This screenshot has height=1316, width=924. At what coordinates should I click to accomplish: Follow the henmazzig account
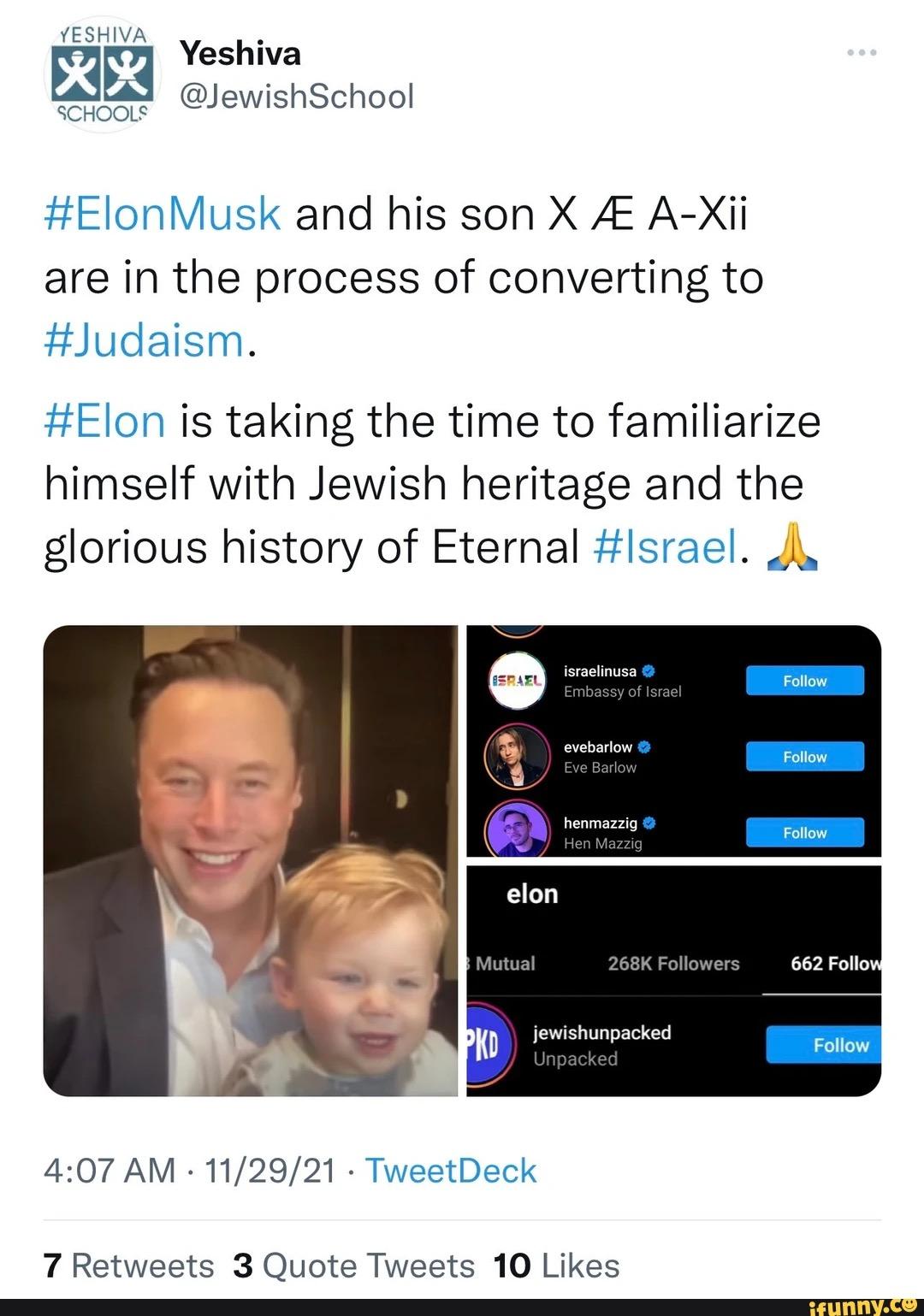804,832
